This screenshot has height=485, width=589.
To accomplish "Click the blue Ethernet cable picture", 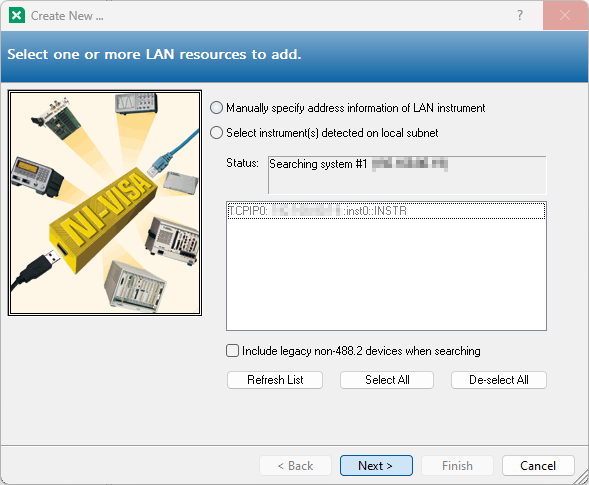I will [x=174, y=152].
